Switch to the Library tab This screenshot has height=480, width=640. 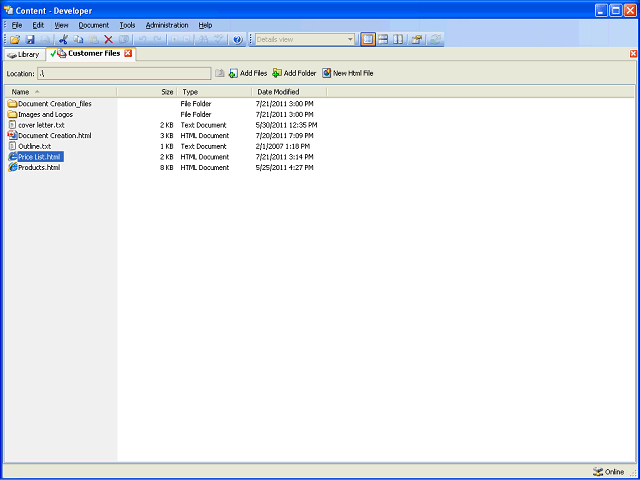click(24, 54)
